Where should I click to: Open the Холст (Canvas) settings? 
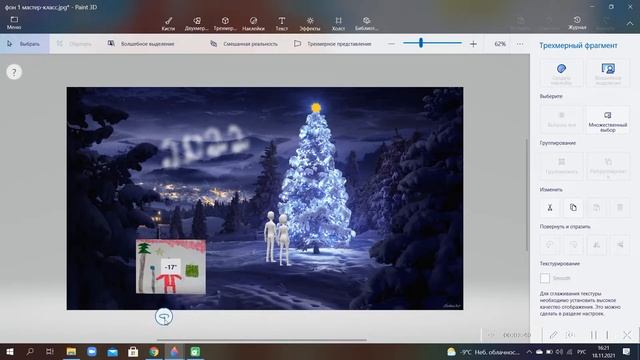(x=338, y=24)
